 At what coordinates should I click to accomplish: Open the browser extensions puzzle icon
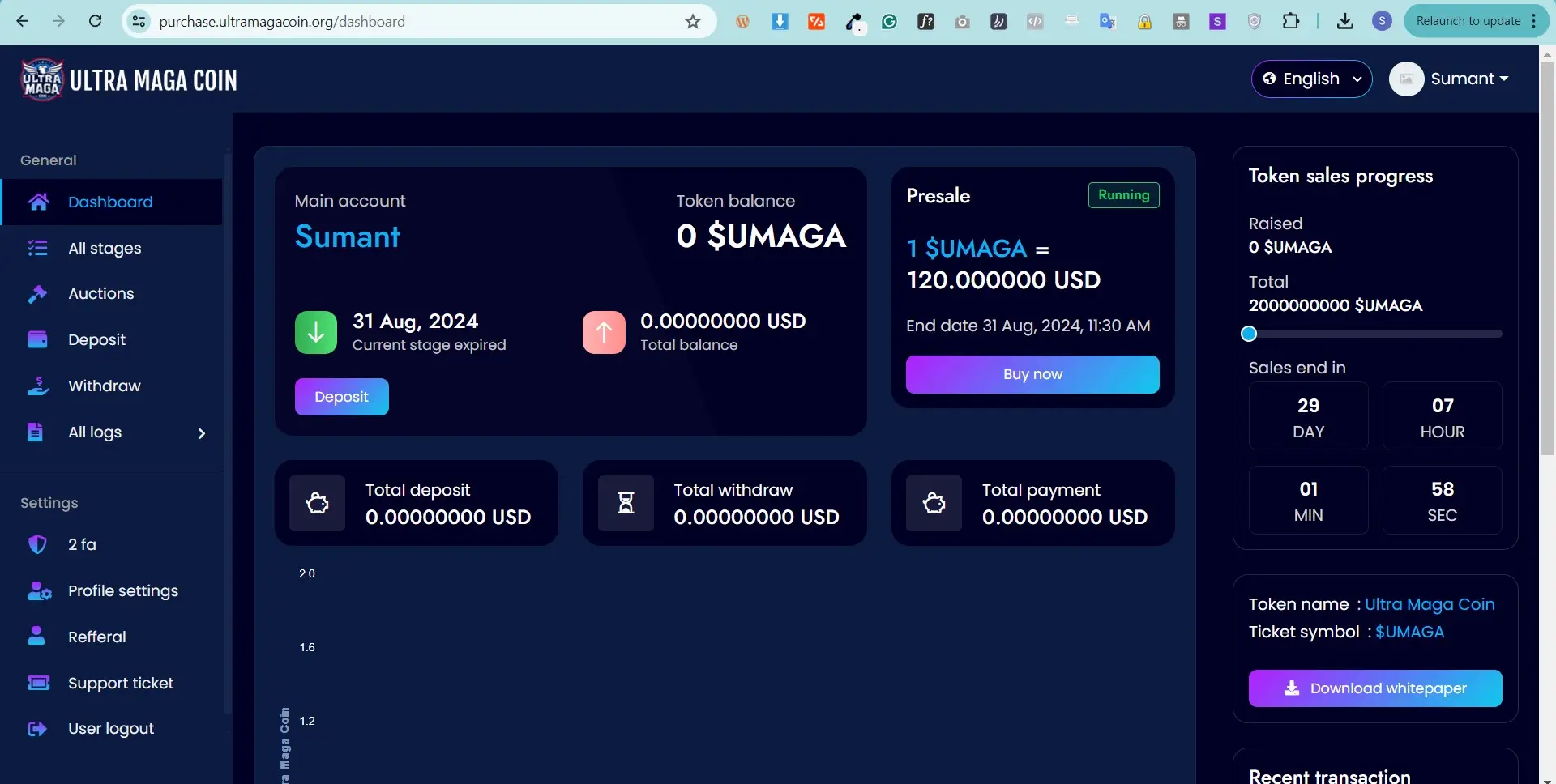point(1291,22)
